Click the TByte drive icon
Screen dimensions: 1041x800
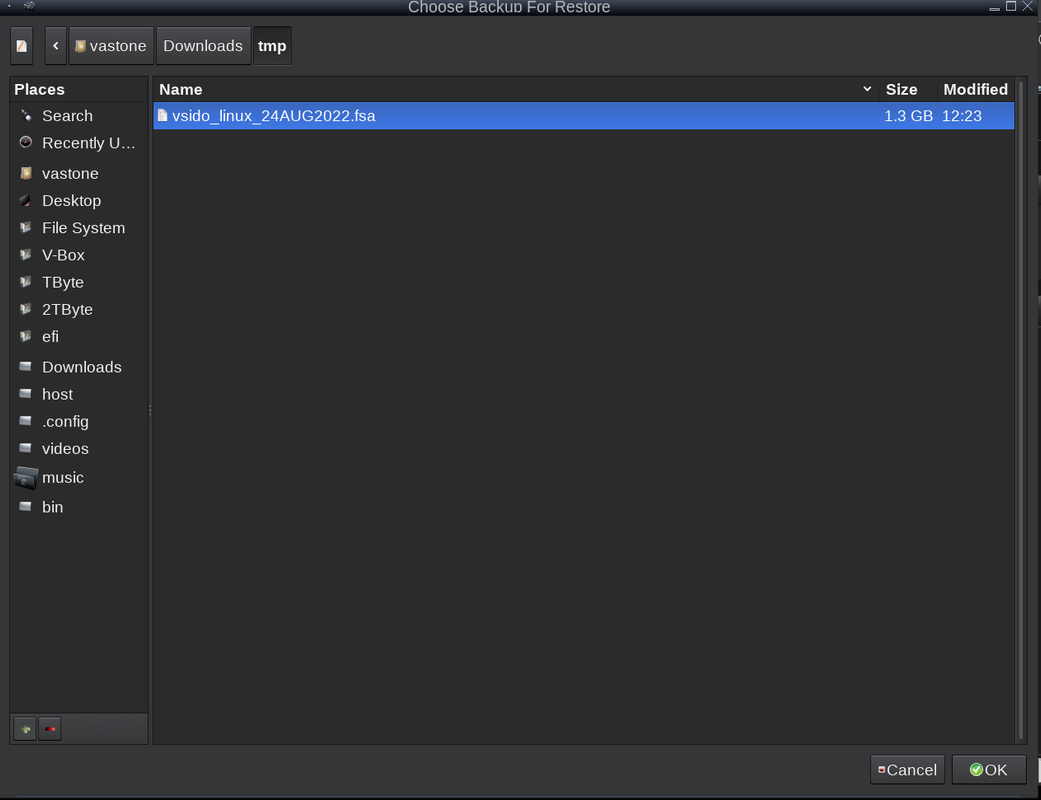click(x=26, y=282)
